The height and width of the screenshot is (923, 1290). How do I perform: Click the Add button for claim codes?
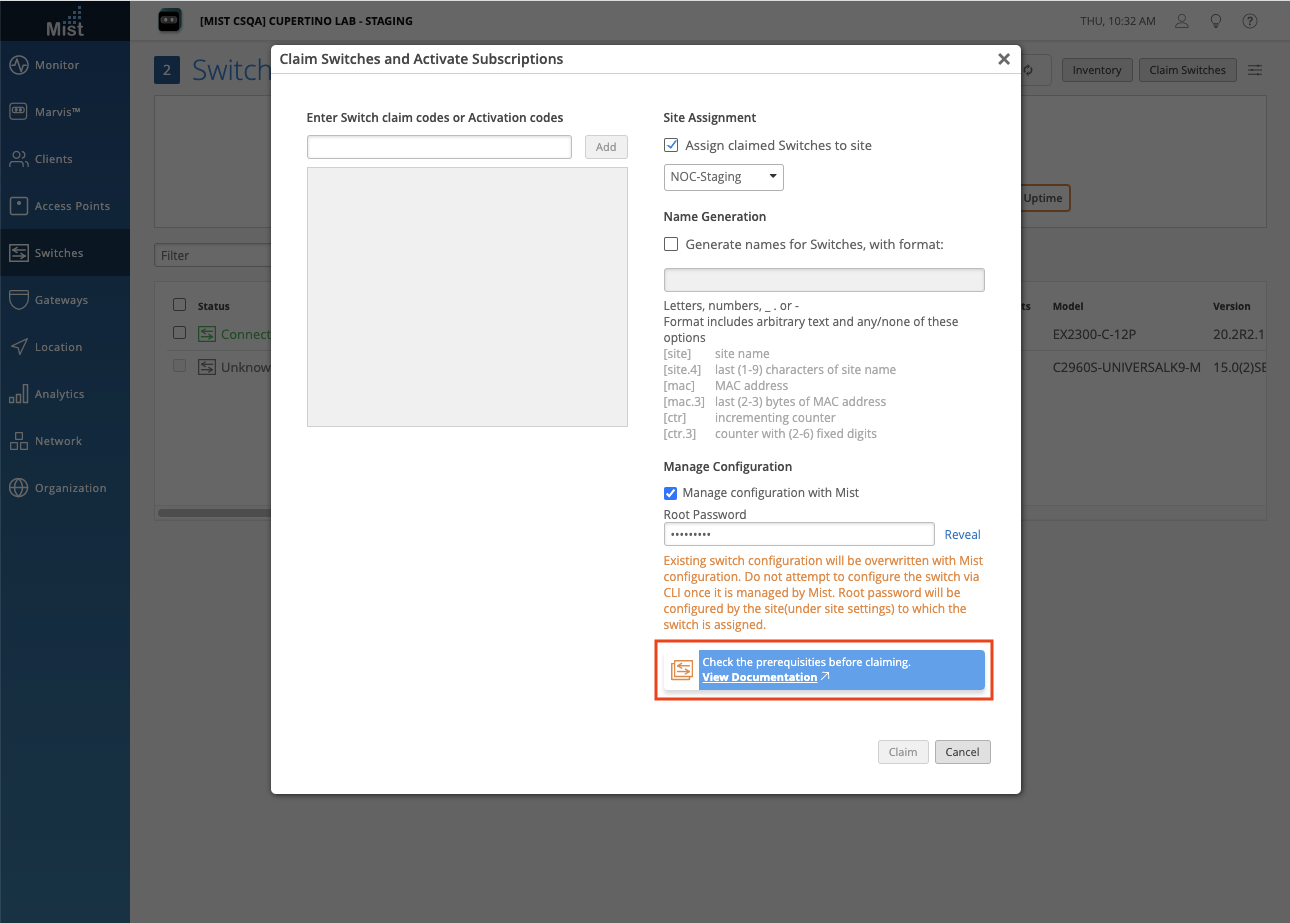(x=606, y=147)
